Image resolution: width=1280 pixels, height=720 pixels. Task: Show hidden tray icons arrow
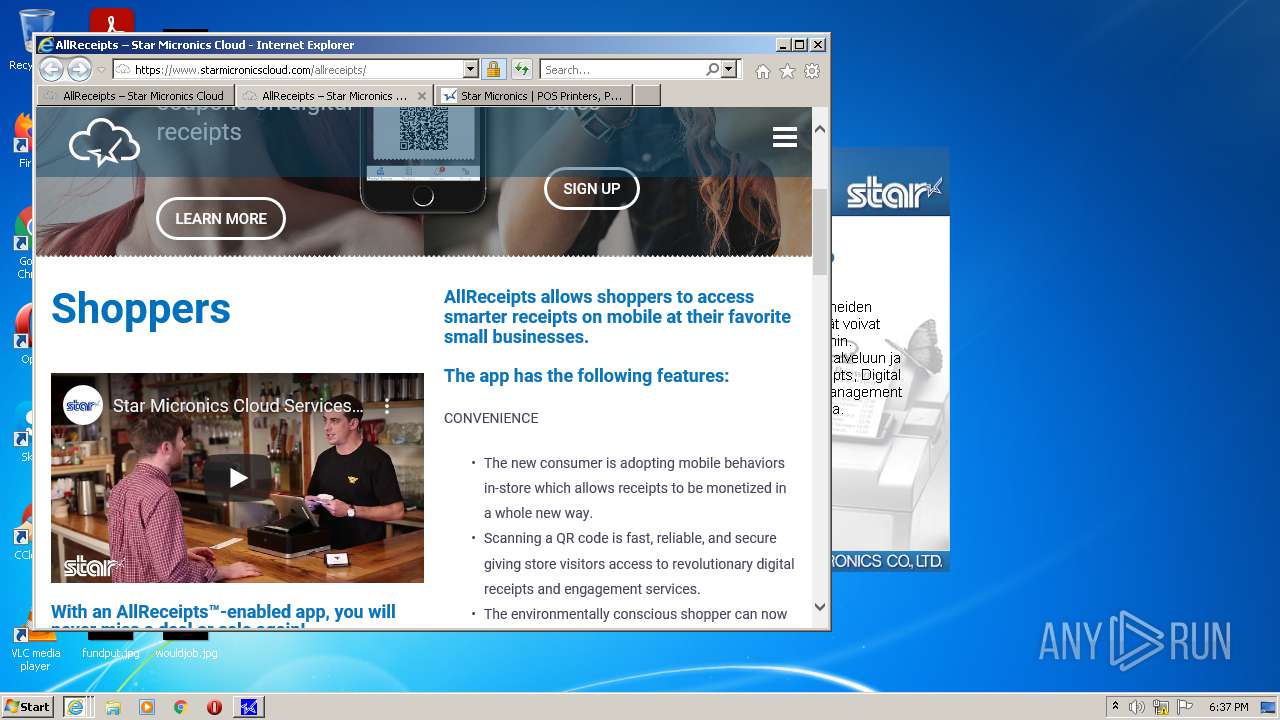tap(1115, 707)
